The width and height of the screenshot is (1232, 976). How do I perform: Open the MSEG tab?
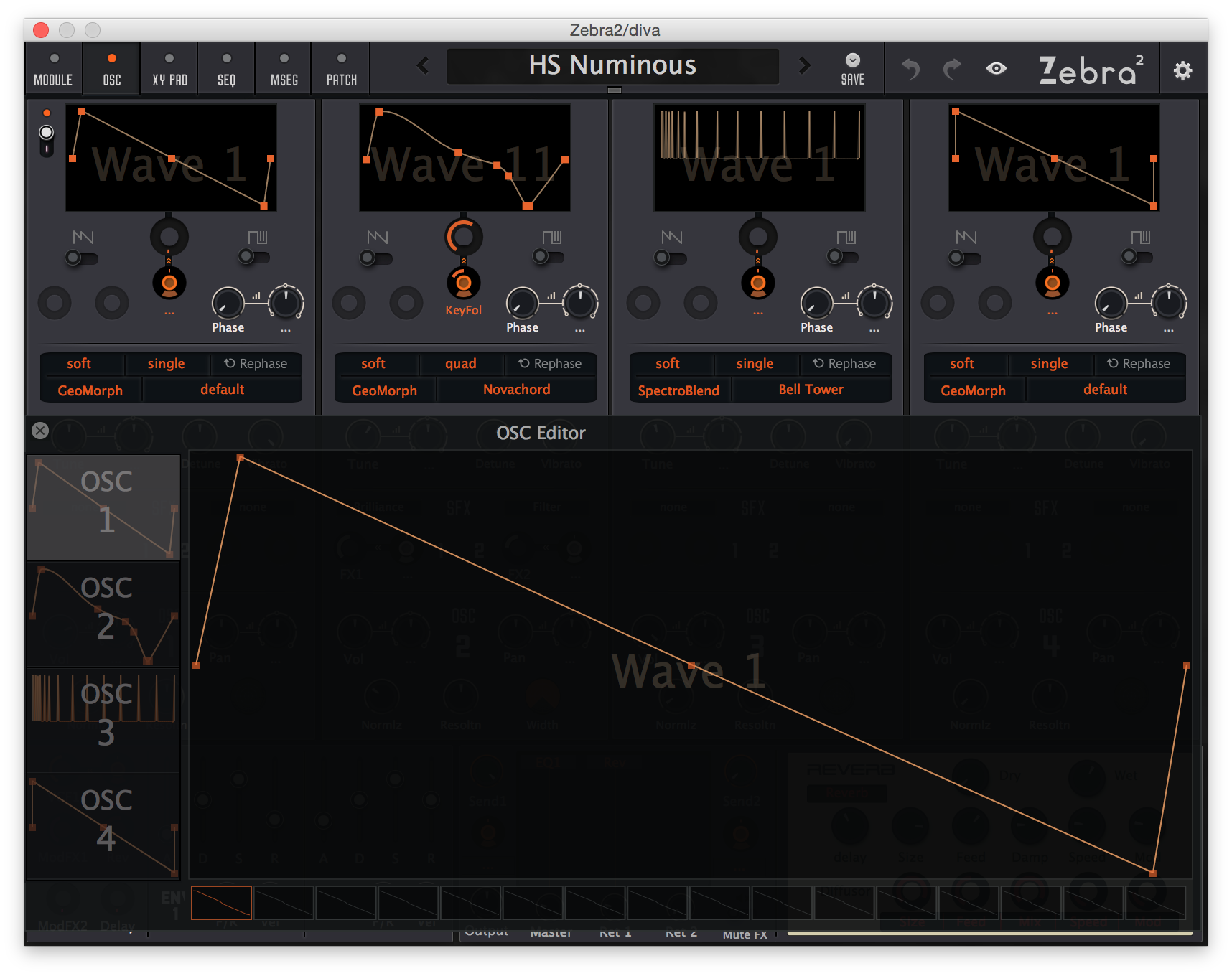coord(284,69)
